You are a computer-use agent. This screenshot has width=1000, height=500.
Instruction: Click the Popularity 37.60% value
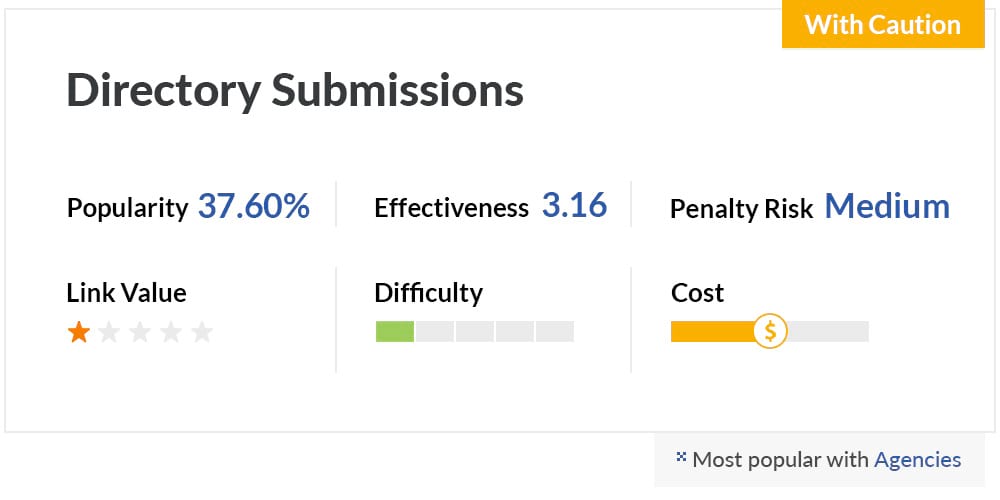click(254, 207)
